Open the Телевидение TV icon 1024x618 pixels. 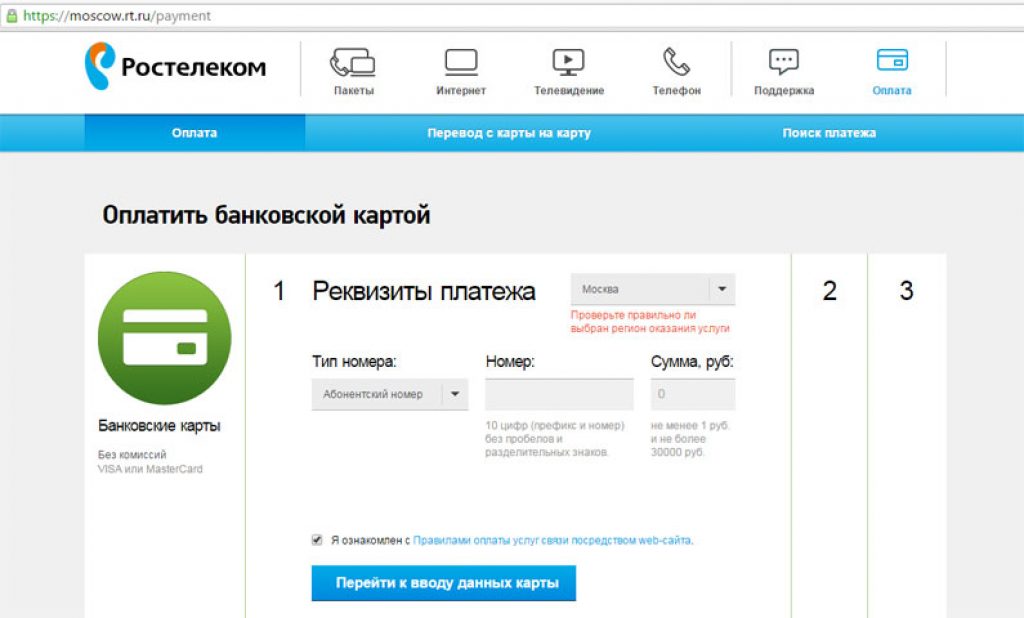point(568,63)
